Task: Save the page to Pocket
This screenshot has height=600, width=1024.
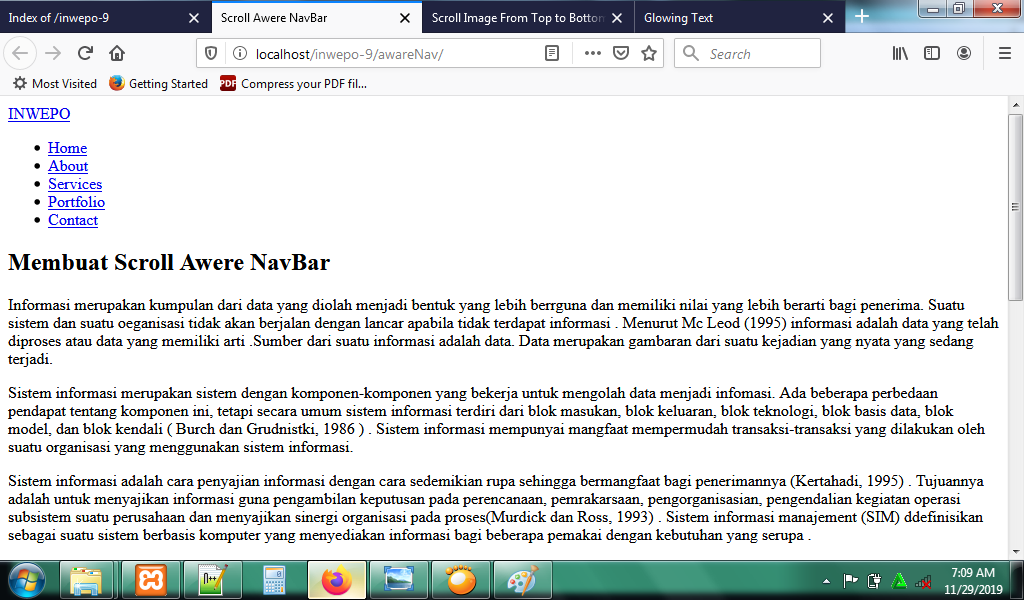Action: coord(621,54)
